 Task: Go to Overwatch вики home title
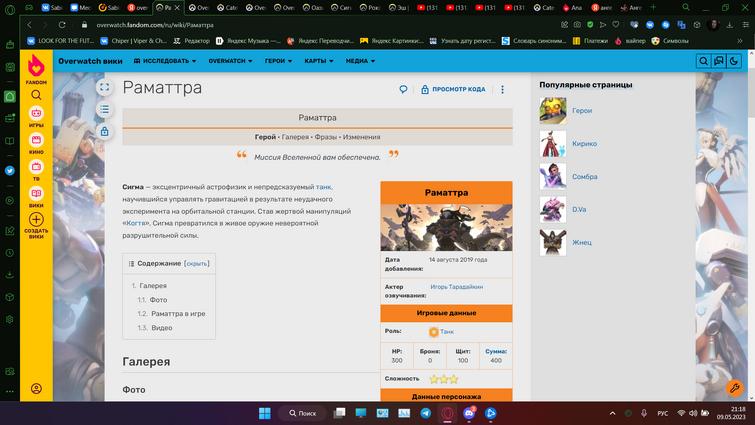91,61
